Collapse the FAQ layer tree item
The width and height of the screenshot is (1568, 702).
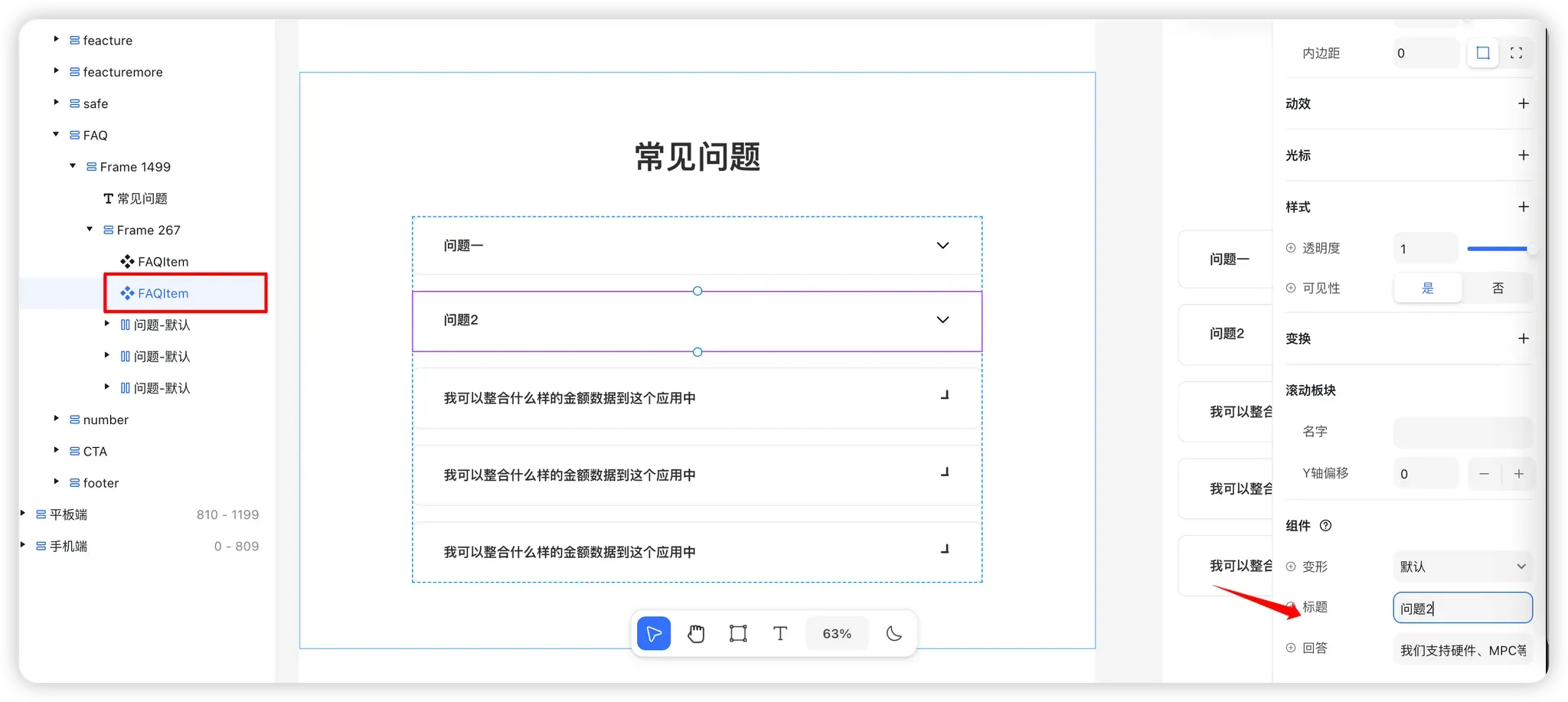pos(56,135)
